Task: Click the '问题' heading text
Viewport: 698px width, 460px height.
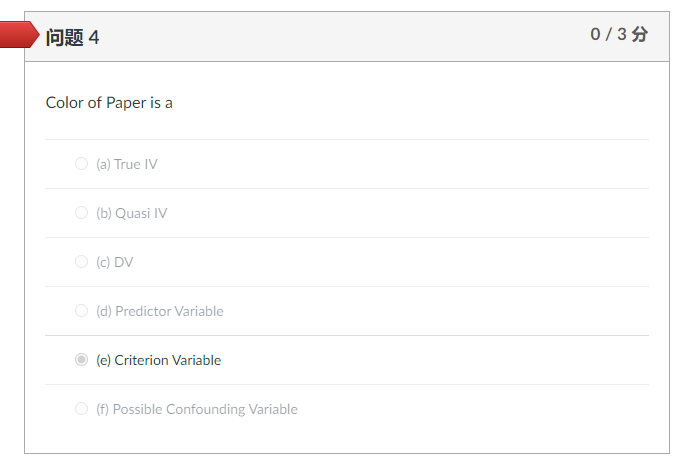Action: pyautogui.click(x=65, y=37)
